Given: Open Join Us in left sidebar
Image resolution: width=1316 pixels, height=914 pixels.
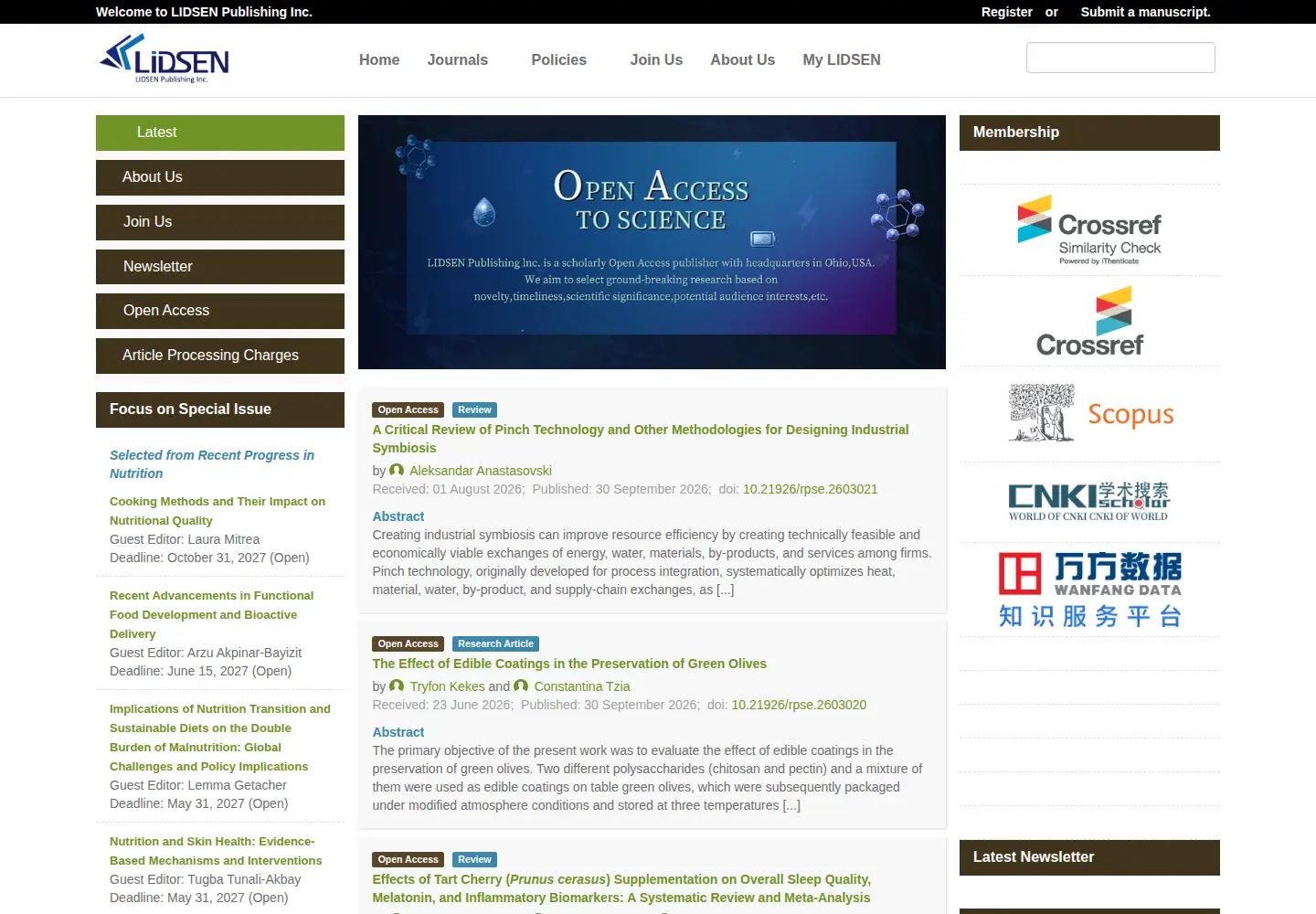Looking at the screenshot, I should [220, 222].
